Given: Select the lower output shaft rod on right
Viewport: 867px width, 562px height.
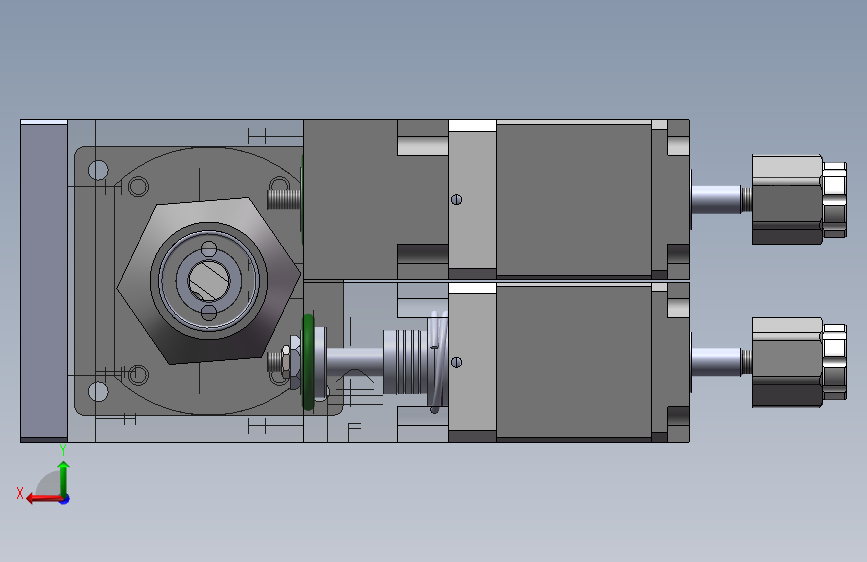Looking at the screenshot, I should 716,362.
